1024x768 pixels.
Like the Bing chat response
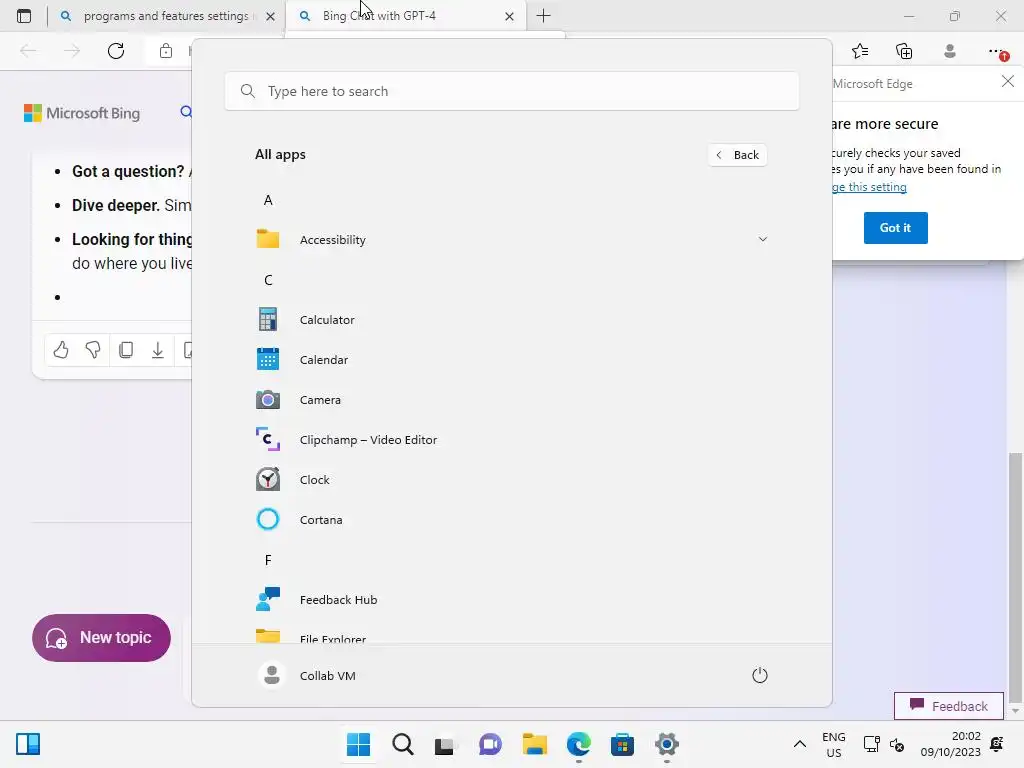61,350
